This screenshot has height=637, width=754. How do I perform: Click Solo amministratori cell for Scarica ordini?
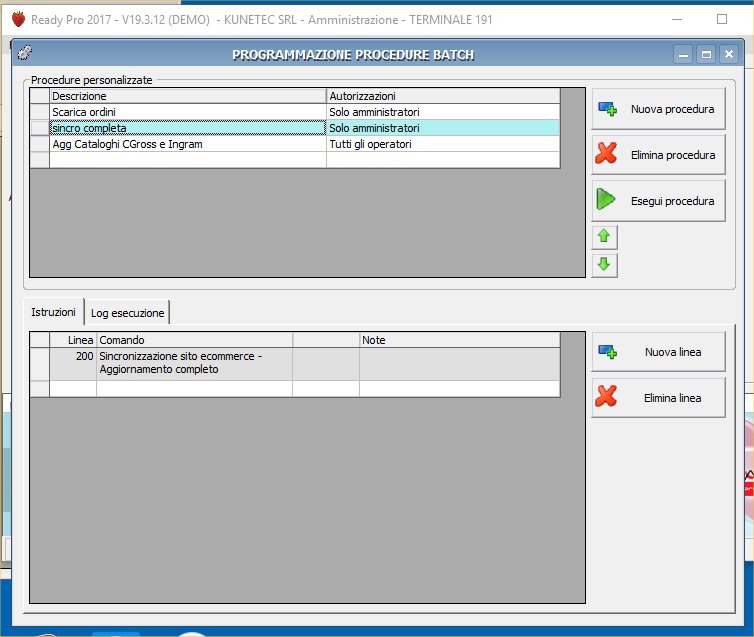coord(443,112)
